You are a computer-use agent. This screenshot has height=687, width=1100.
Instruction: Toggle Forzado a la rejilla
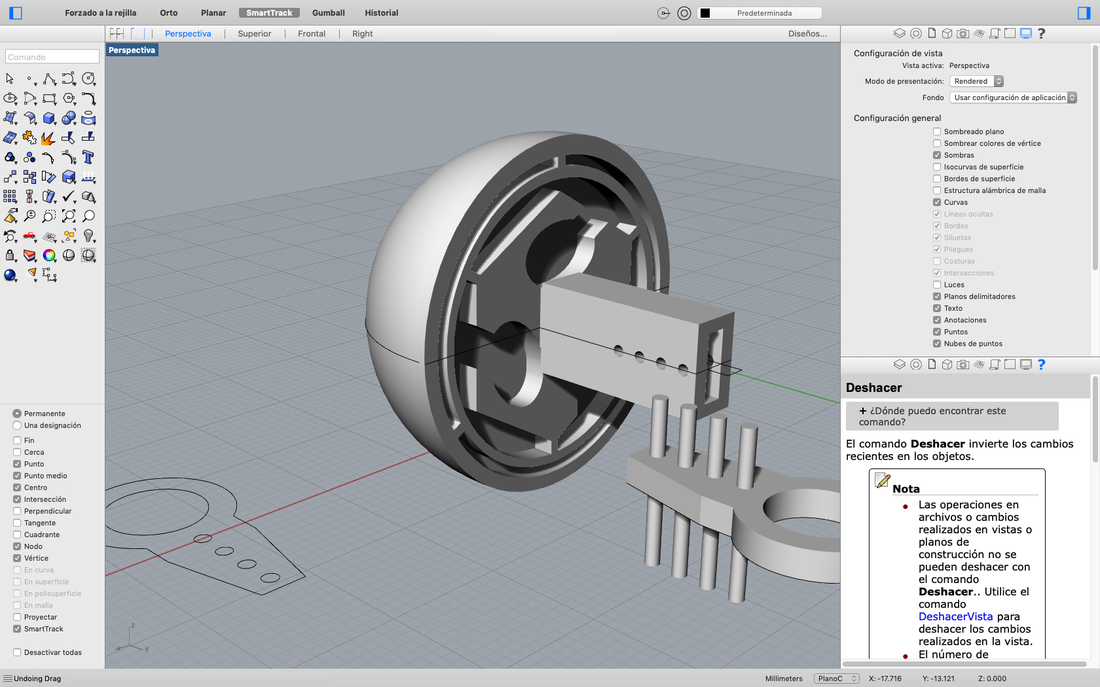tap(100, 13)
